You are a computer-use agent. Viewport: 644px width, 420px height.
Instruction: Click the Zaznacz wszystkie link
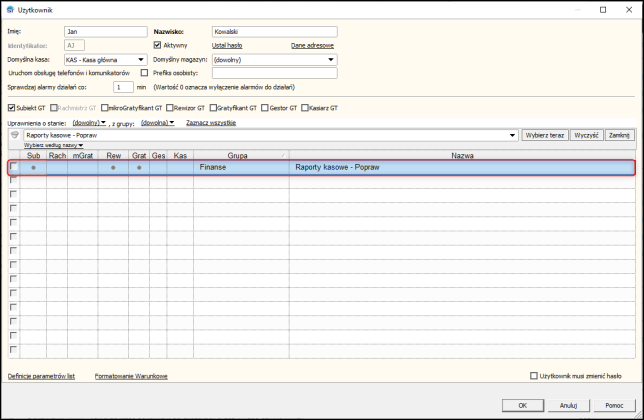[211, 123]
